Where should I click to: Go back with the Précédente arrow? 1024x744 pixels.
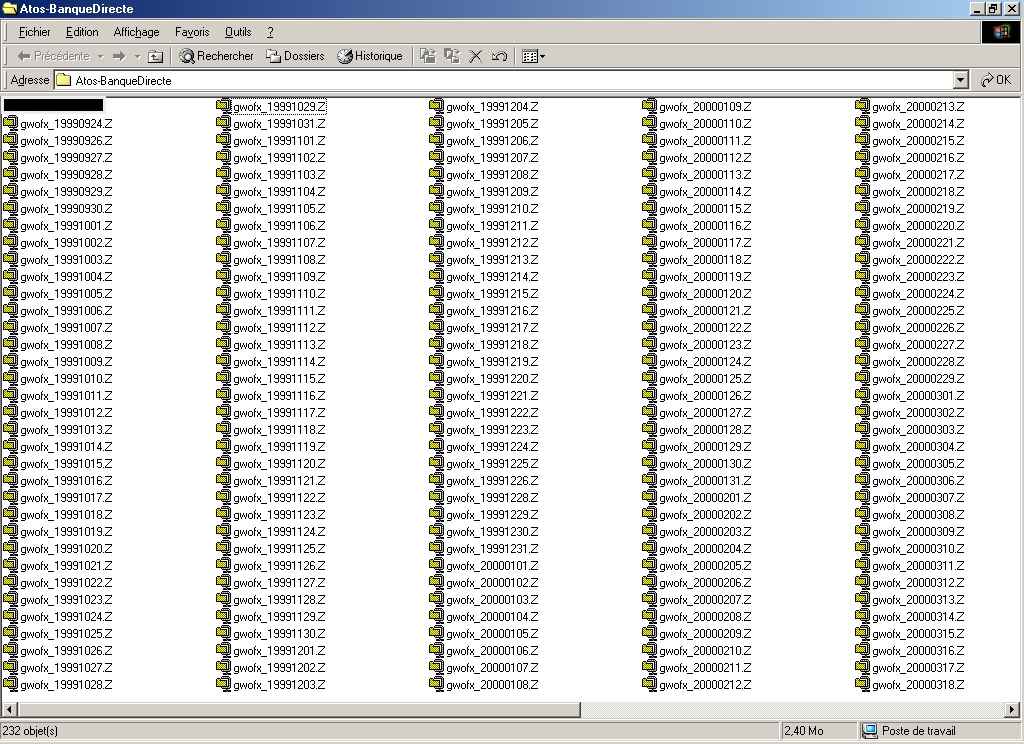point(52,56)
